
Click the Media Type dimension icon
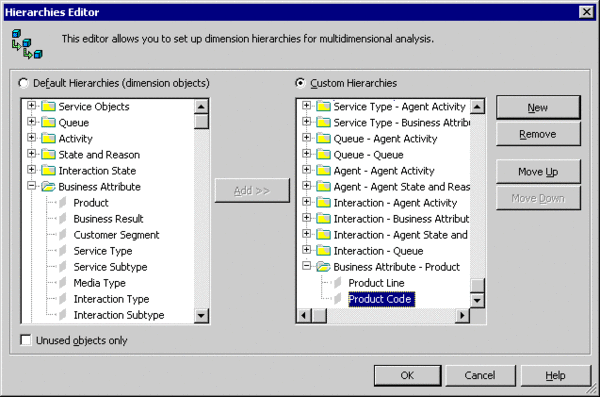[x=63, y=283]
